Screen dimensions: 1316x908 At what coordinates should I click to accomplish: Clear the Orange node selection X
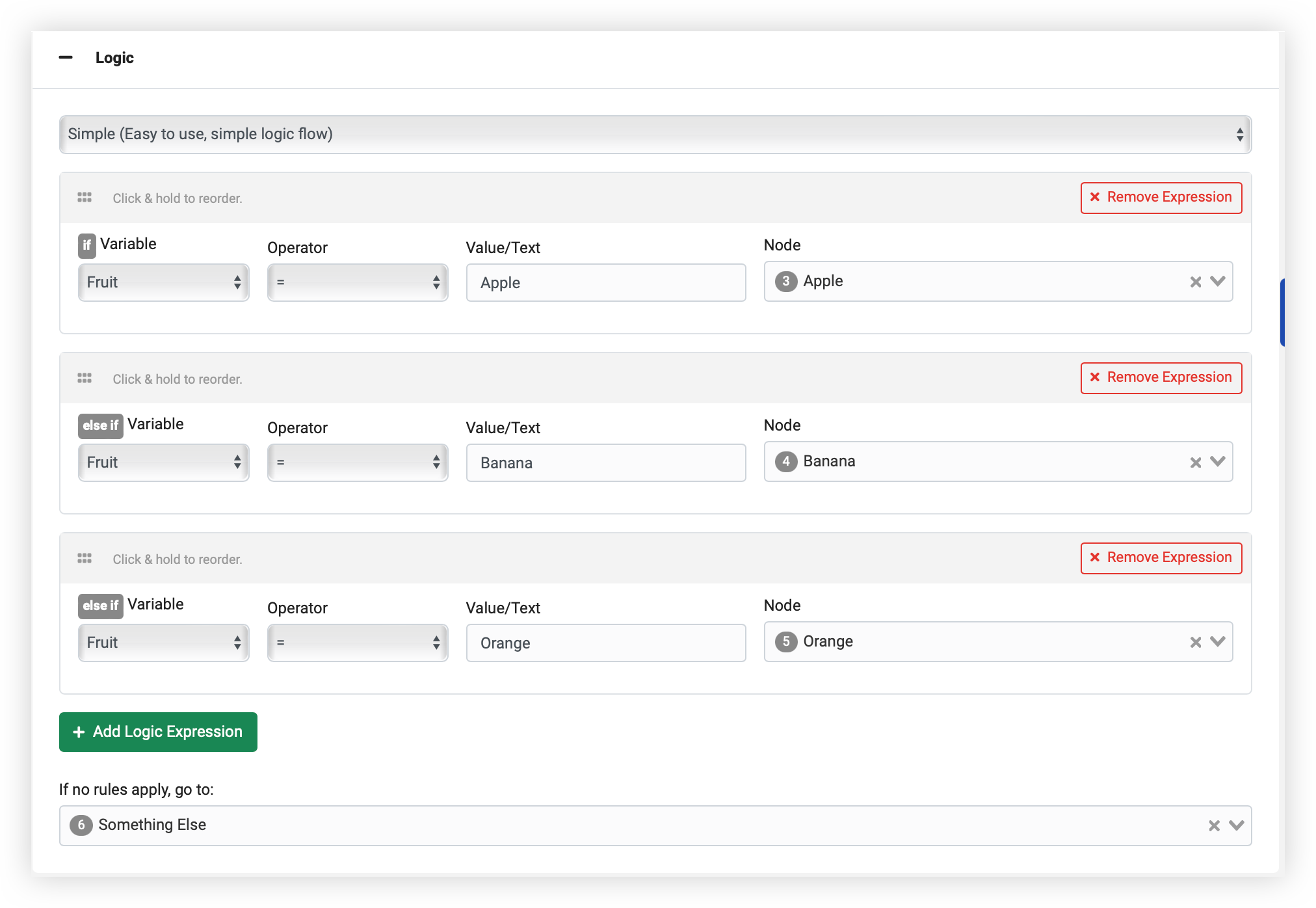pos(1195,643)
